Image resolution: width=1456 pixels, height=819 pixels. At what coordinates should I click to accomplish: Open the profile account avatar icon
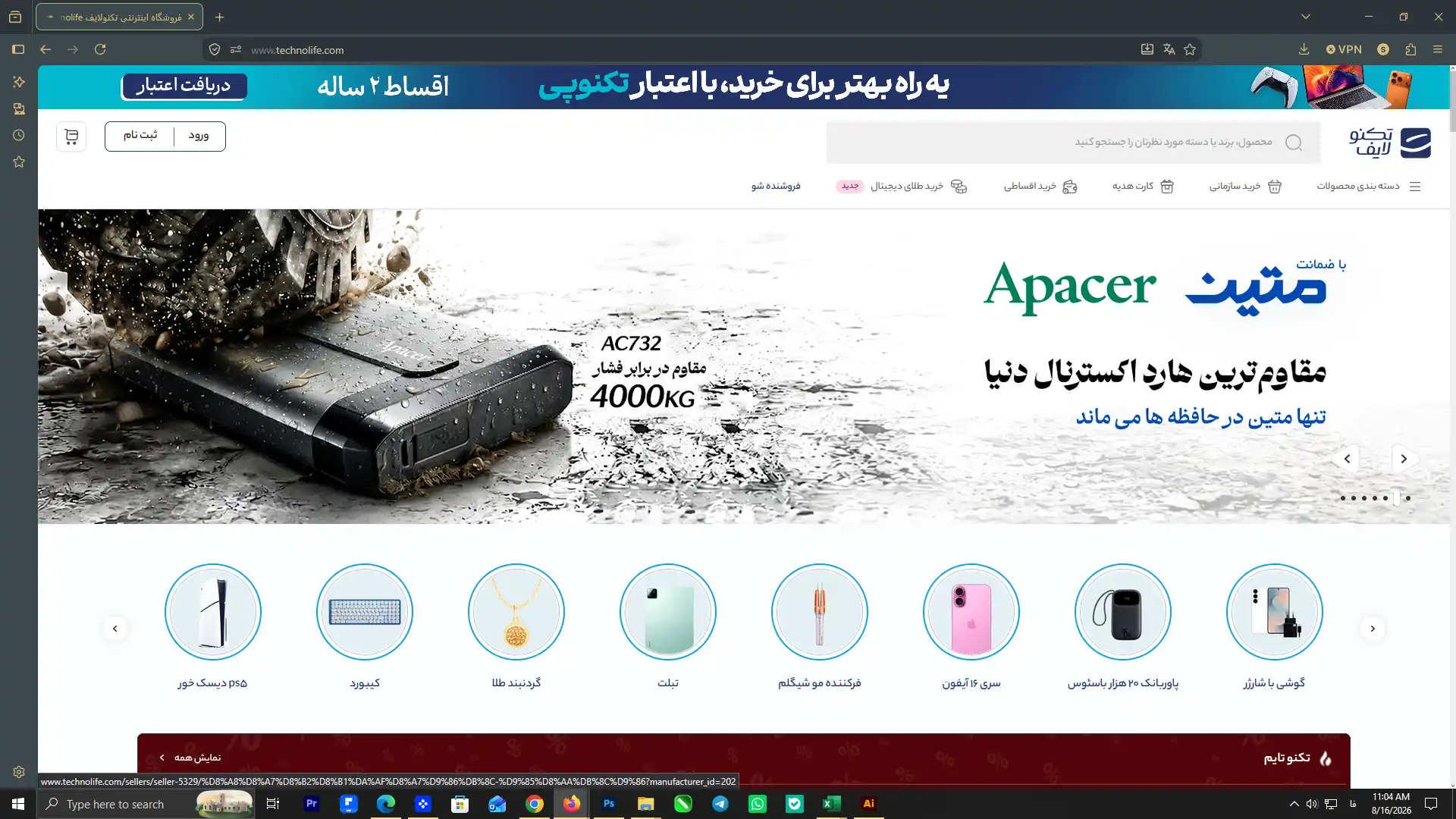pyautogui.click(x=1383, y=49)
